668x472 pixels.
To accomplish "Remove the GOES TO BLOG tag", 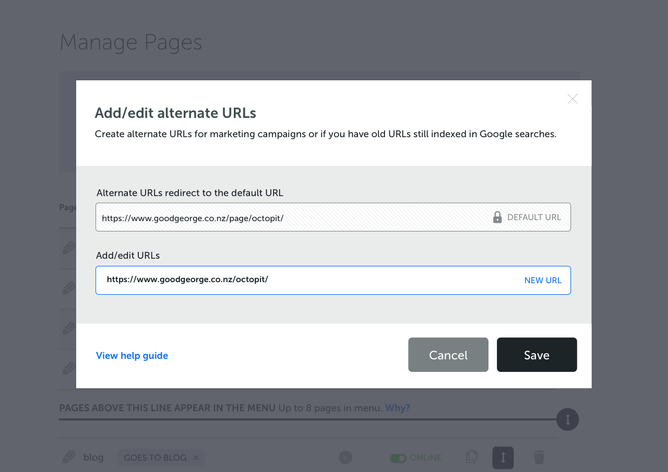I will tap(196, 457).
